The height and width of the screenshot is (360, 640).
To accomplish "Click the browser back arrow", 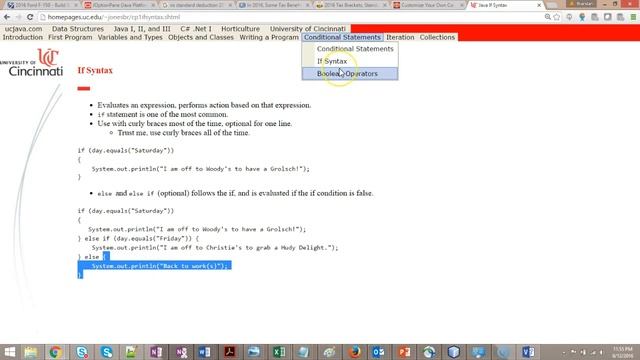I will (7, 17).
